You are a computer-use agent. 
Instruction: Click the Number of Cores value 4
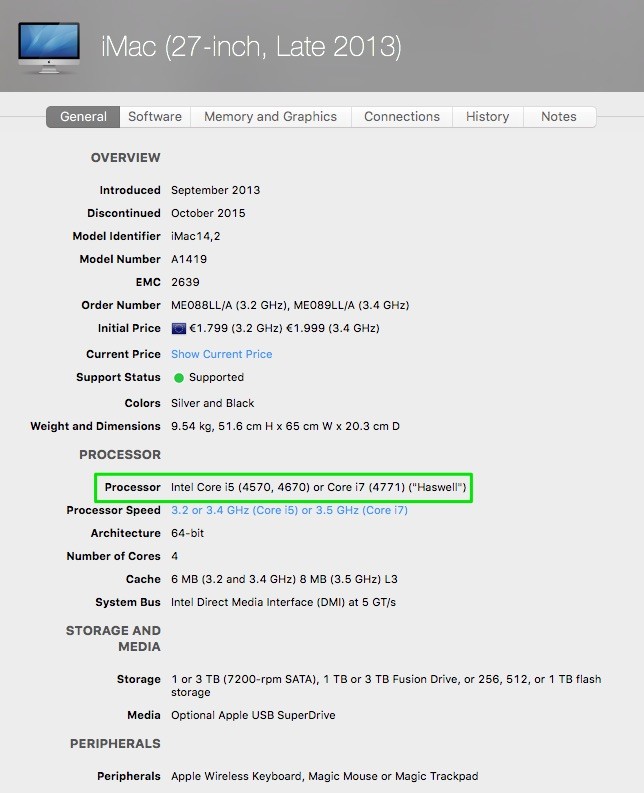point(175,556)
